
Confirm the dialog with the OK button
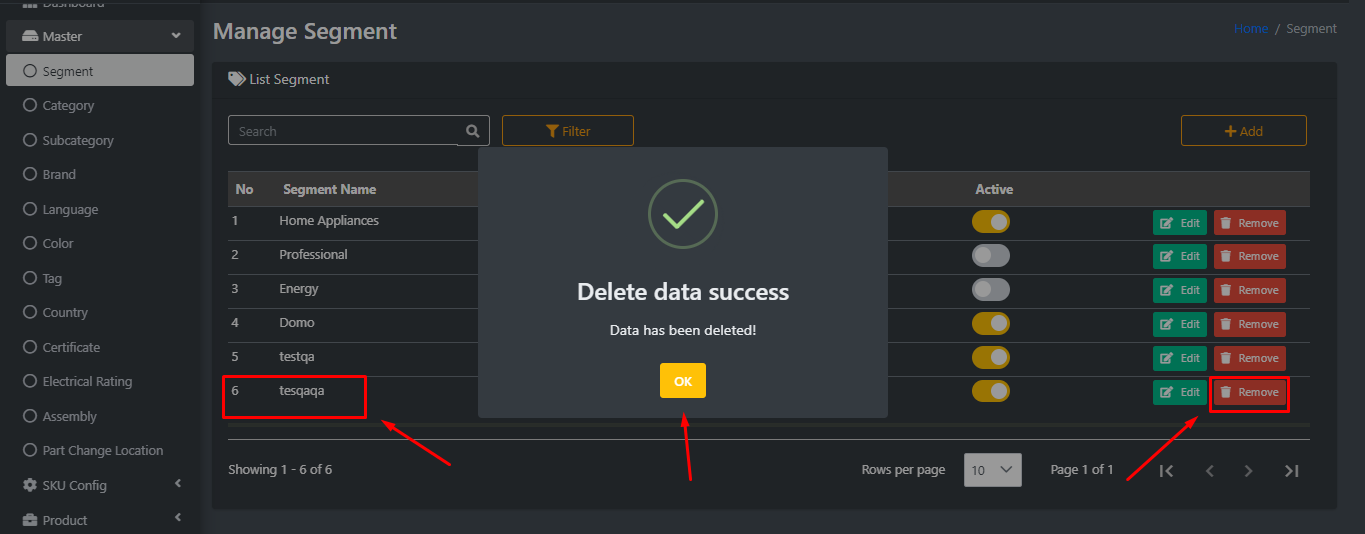pyautogui.click(x=683, y=381)
